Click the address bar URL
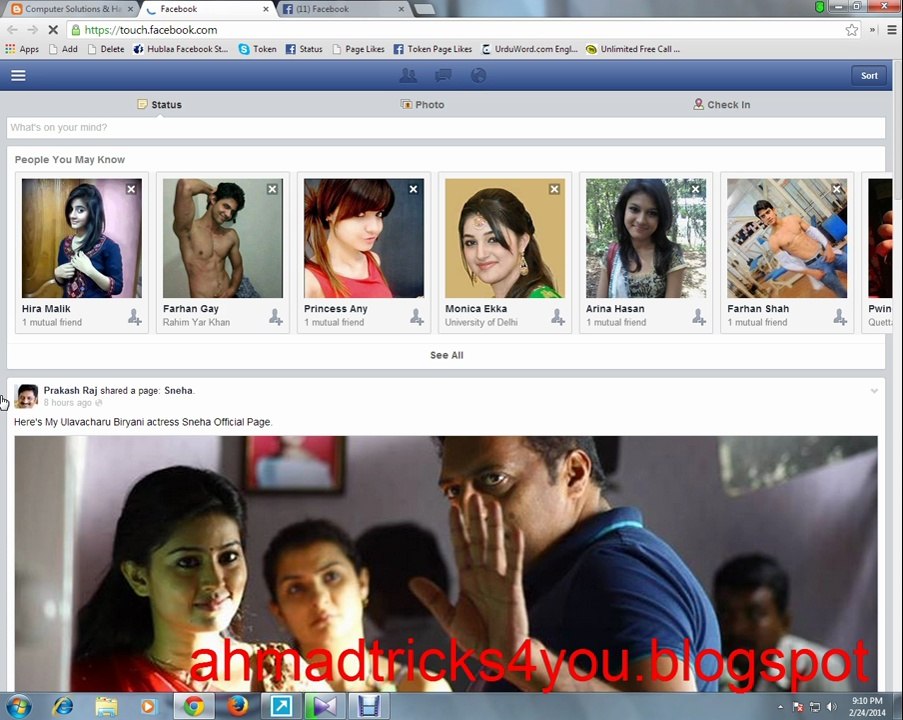Image resolution: width=903 pixels, height=720 pixels. pos(151,30)
